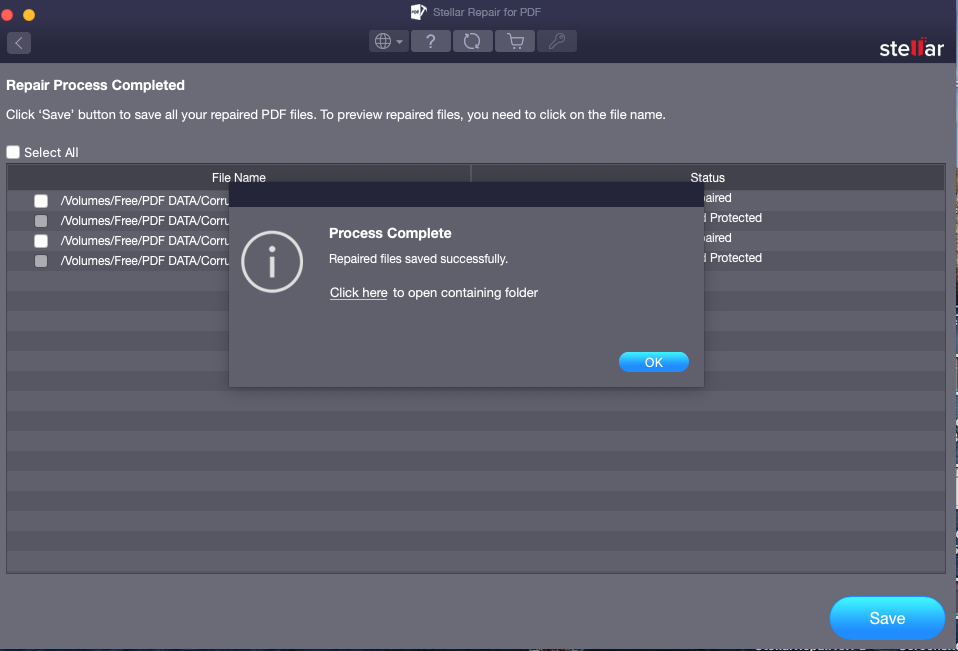958x651 pixels.
Task: Check the third file row checkbox
Action: point(41,240)
